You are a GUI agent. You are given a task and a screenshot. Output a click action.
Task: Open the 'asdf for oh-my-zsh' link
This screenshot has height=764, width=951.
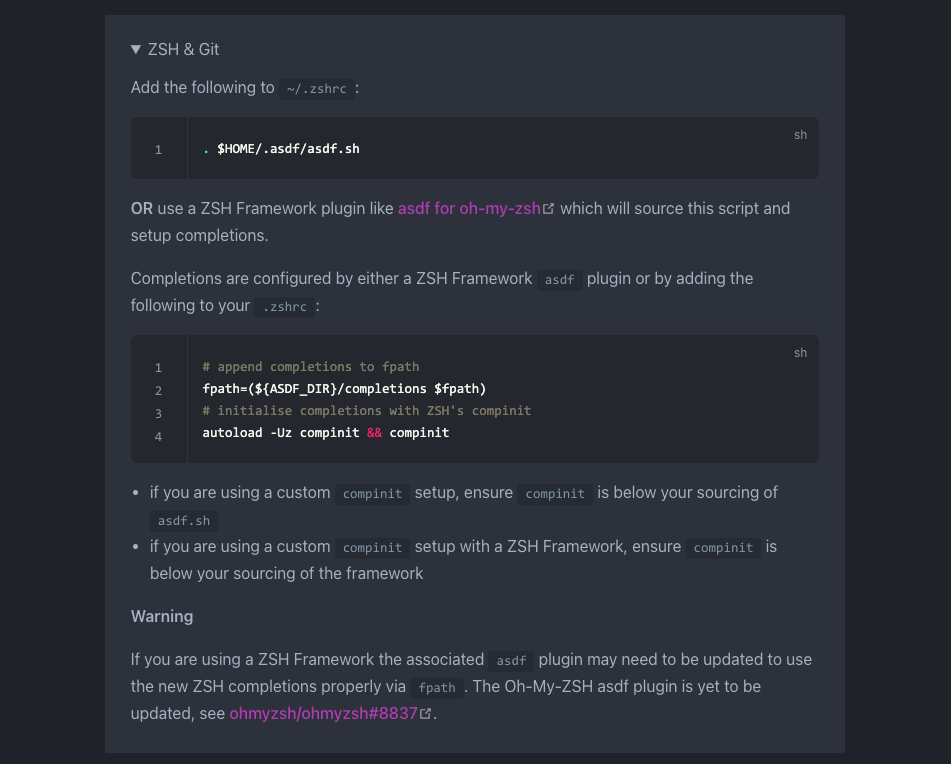(x=469, y=209)
